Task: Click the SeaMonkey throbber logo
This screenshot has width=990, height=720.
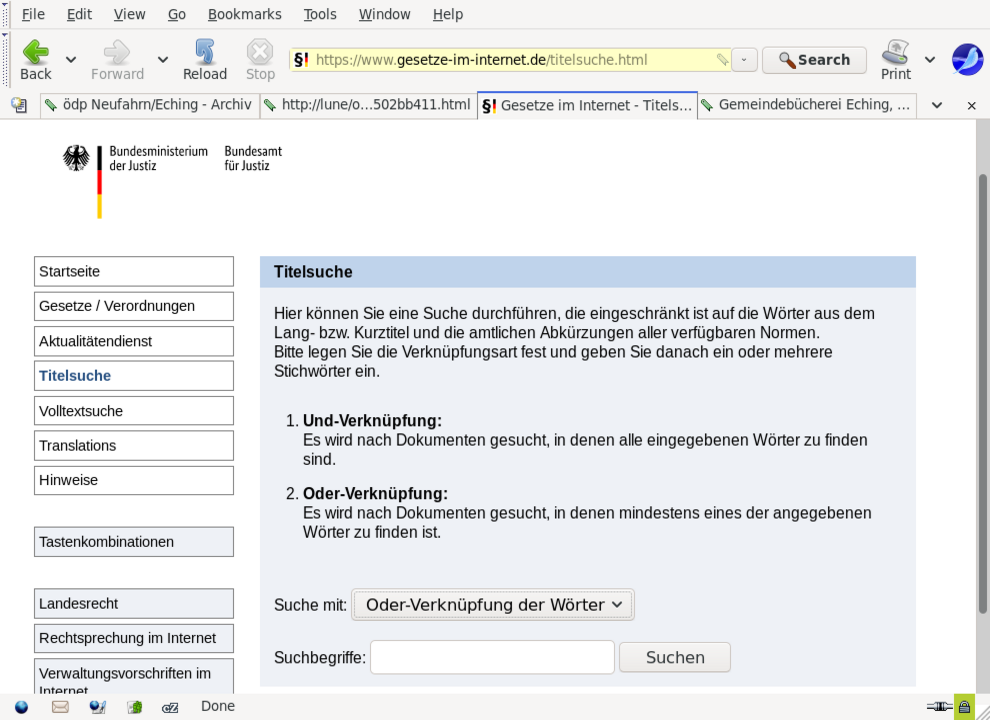Action: 966,60
